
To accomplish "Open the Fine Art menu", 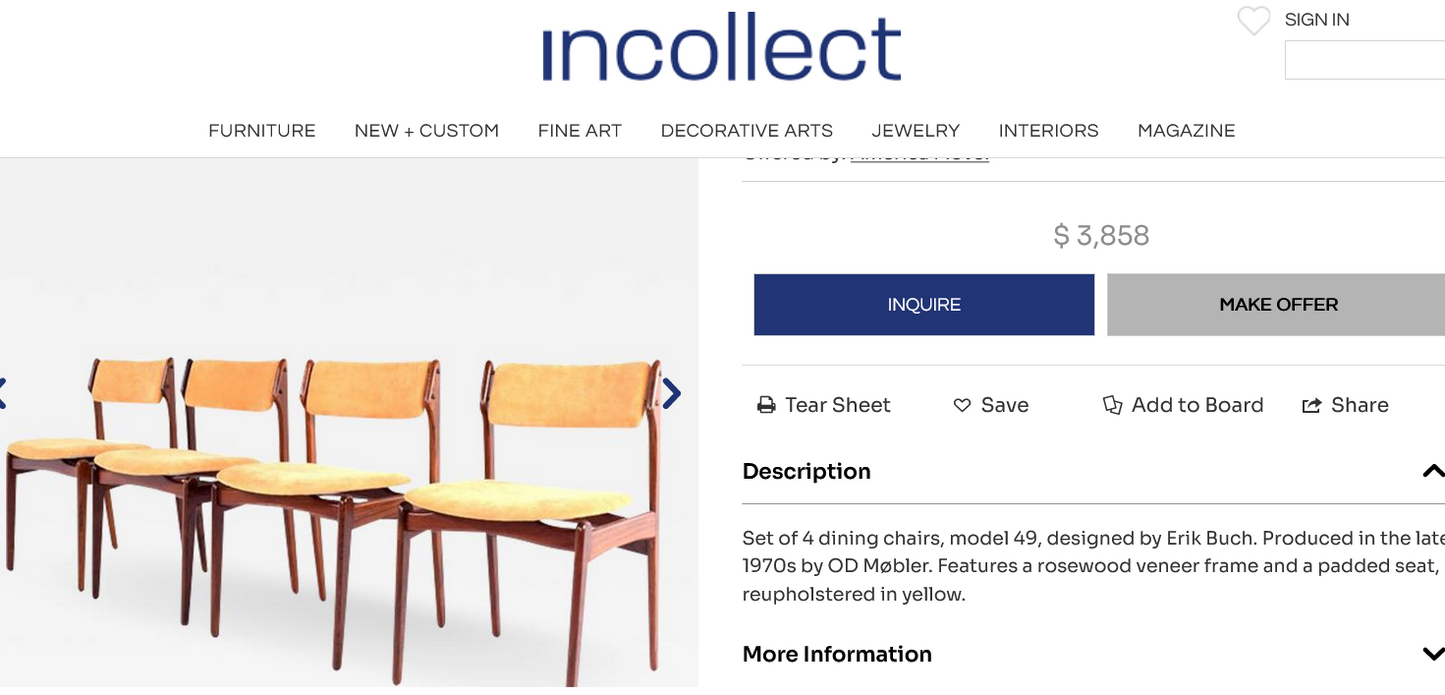I will 579,131.
